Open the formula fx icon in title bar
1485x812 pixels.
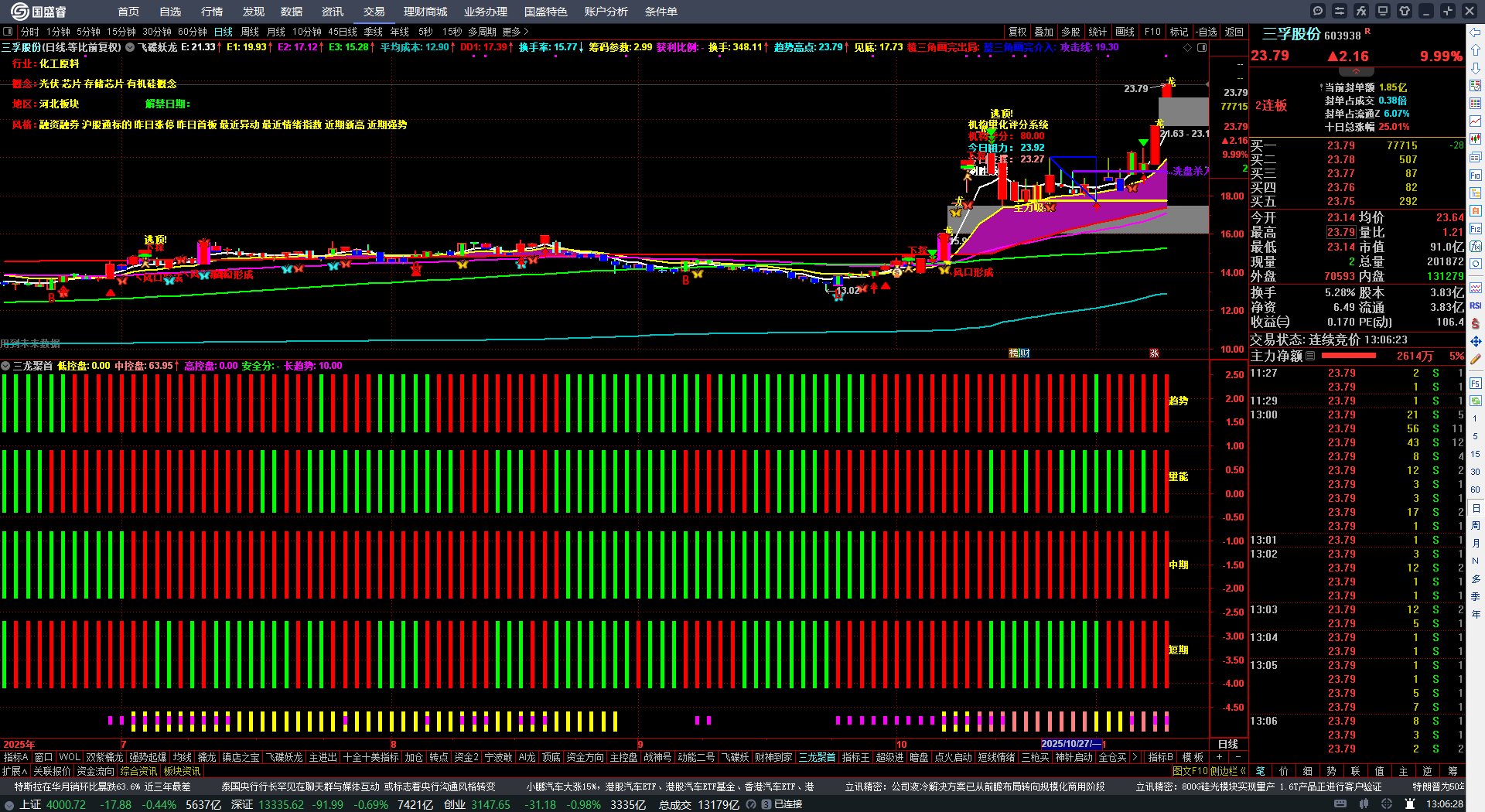(x=1361, y=11)
